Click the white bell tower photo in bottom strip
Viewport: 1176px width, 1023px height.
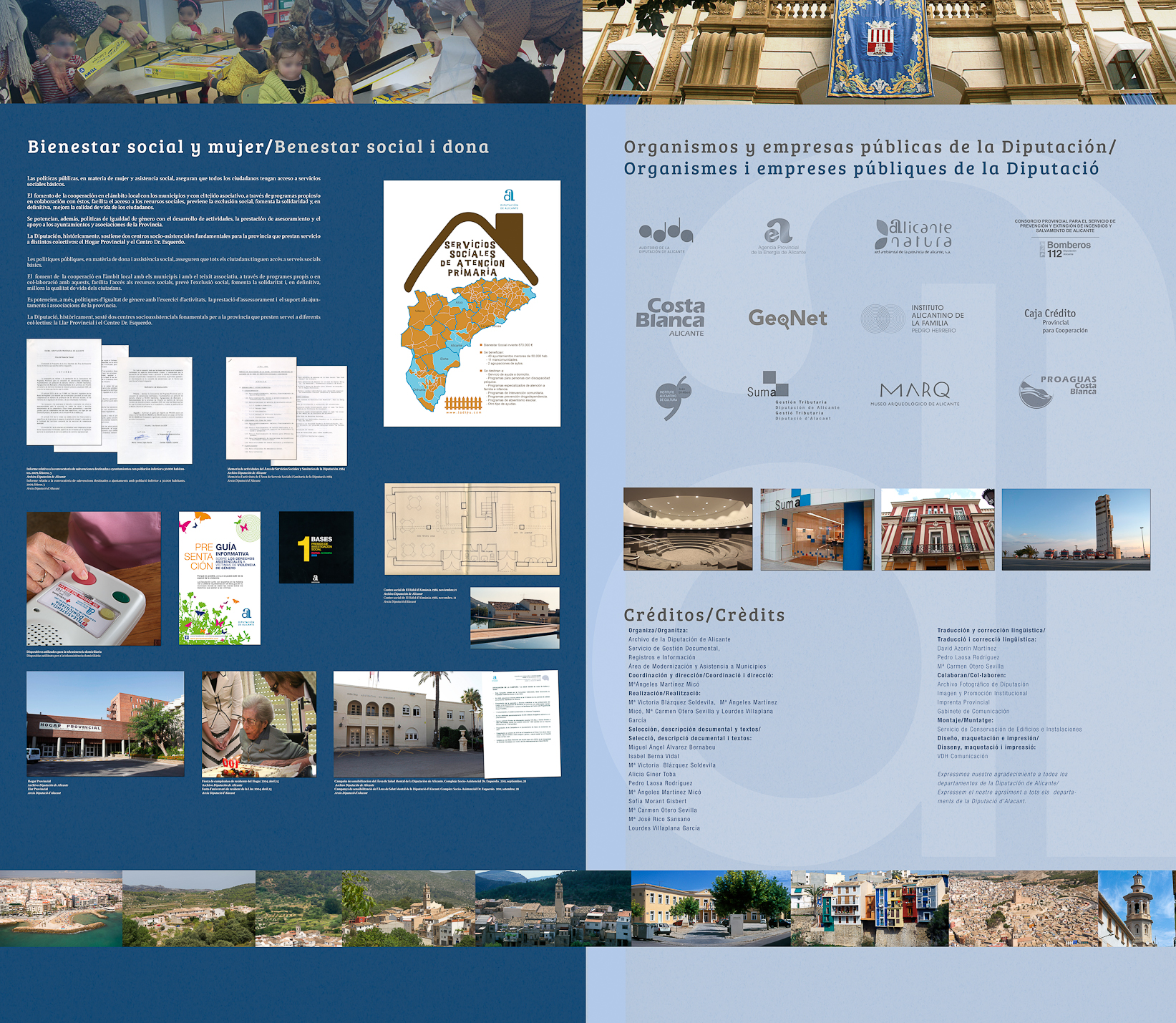coord(1137,908)
